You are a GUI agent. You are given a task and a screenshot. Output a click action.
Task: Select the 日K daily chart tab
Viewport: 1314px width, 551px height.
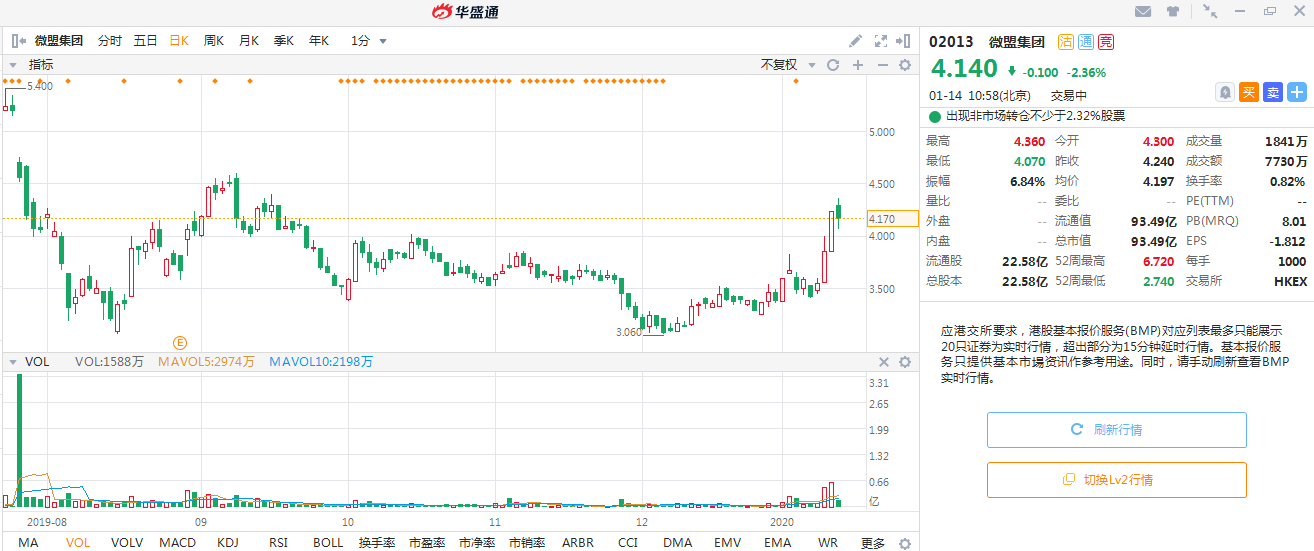tap(179, 41)
